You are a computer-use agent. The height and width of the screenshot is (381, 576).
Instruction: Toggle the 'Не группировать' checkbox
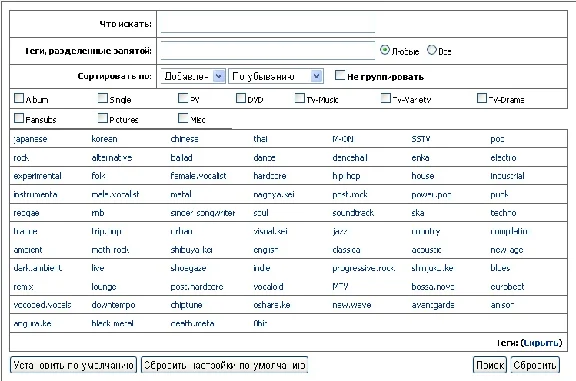(x=340, y=75)
